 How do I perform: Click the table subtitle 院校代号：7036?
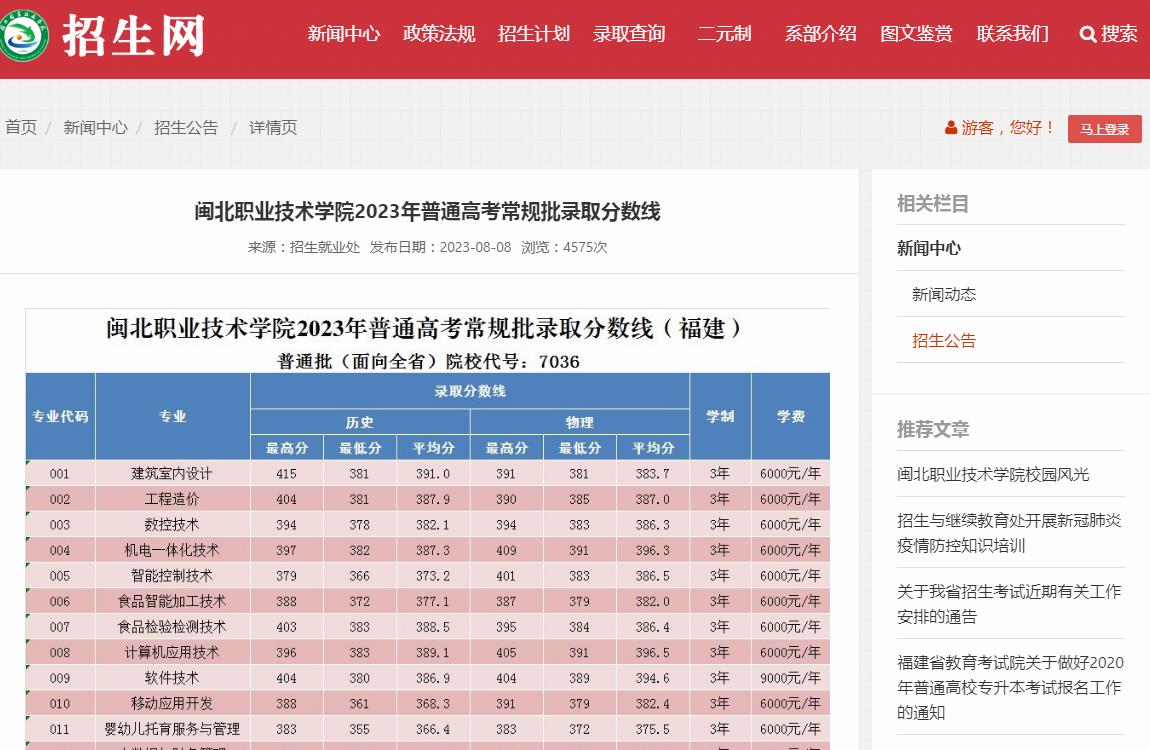pyautogui.click(x=513, y=361)
